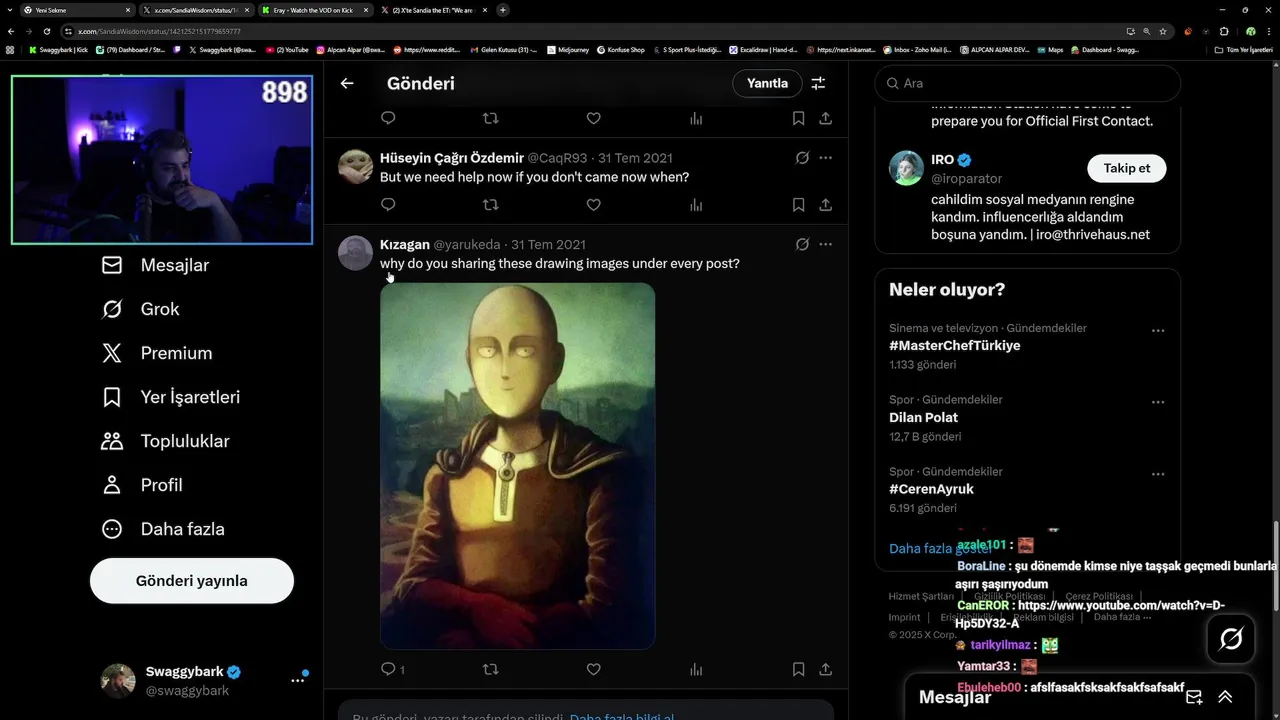The width and height of the screenshot is (1280, 720).
Task: Ask Grok about Kızagan's comment
Action: [802, 244]
